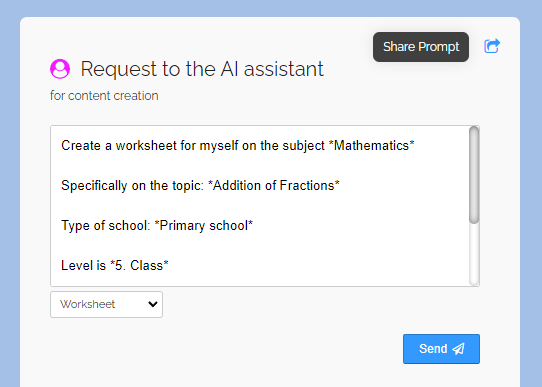Click the scrollbar track below the thumb
The height and width of the screenshot is (387, 542).
coord(474,254)
